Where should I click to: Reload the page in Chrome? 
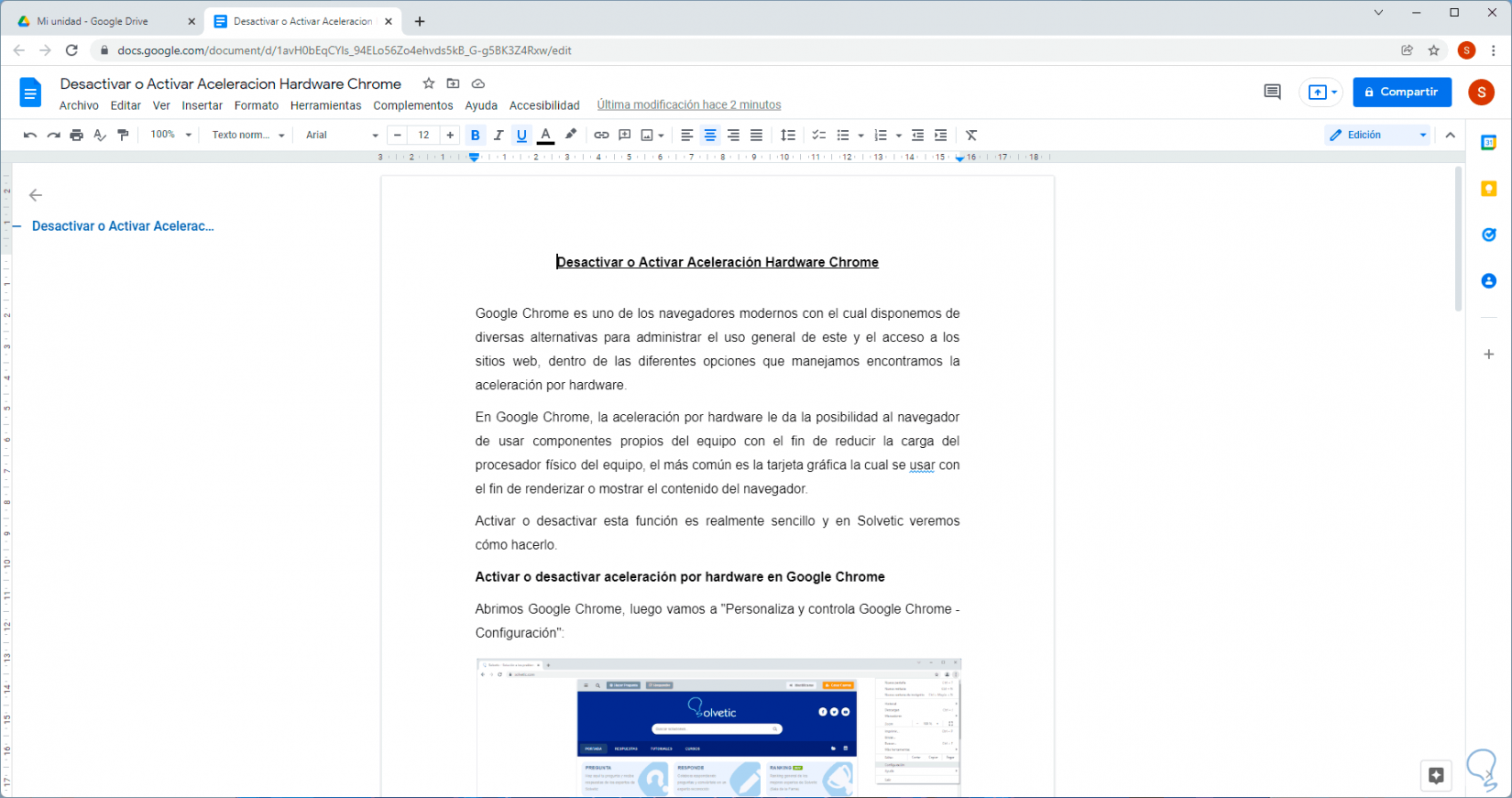[x=71, y=50]
